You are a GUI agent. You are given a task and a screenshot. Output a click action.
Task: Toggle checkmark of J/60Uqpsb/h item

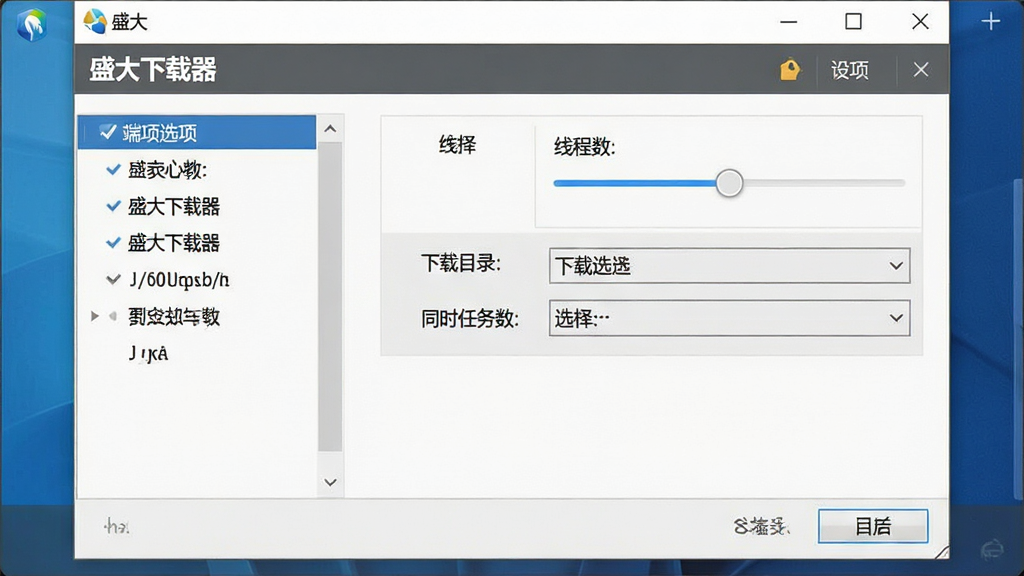click(113, 280)
